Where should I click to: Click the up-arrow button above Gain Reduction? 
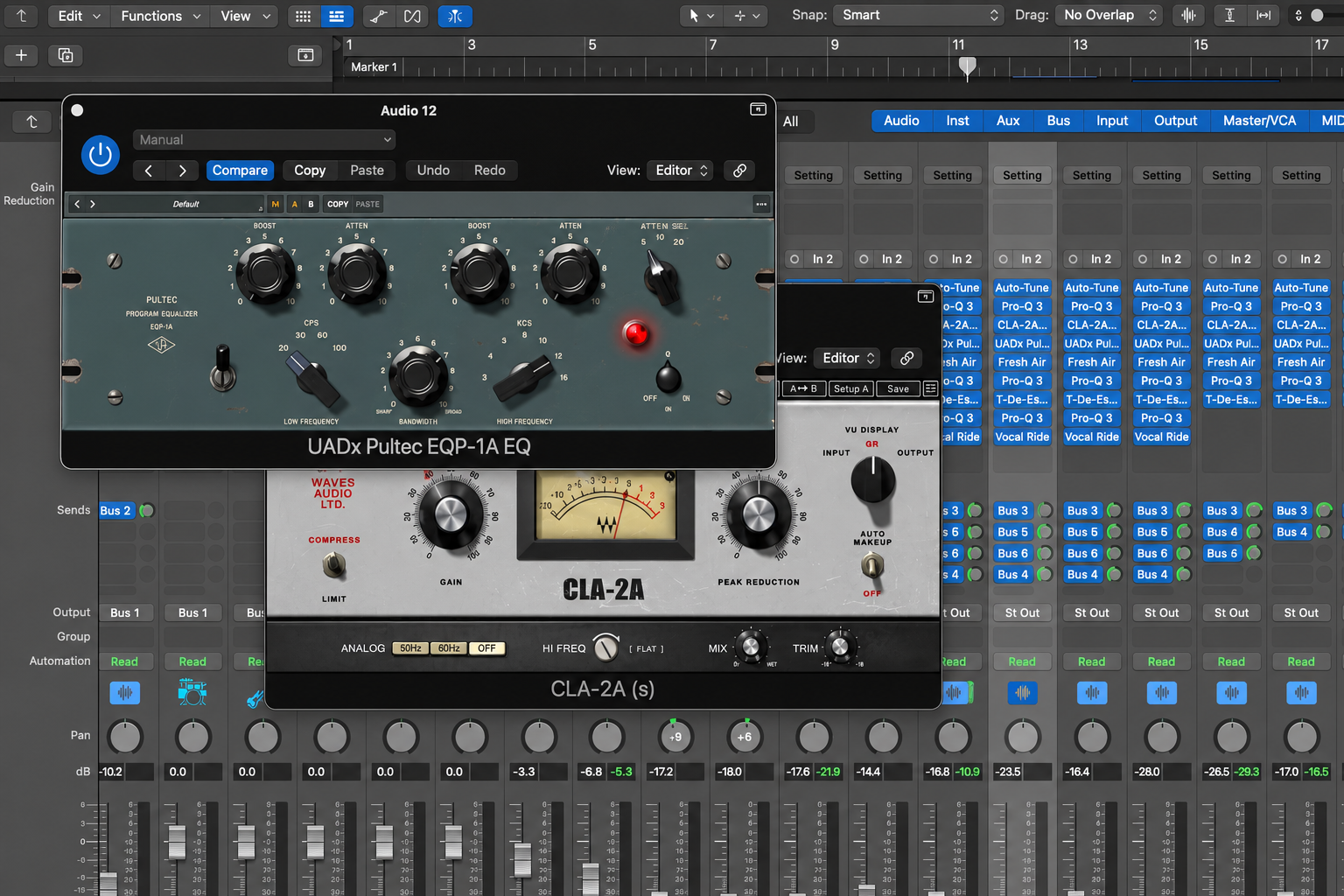pos(31,122)
